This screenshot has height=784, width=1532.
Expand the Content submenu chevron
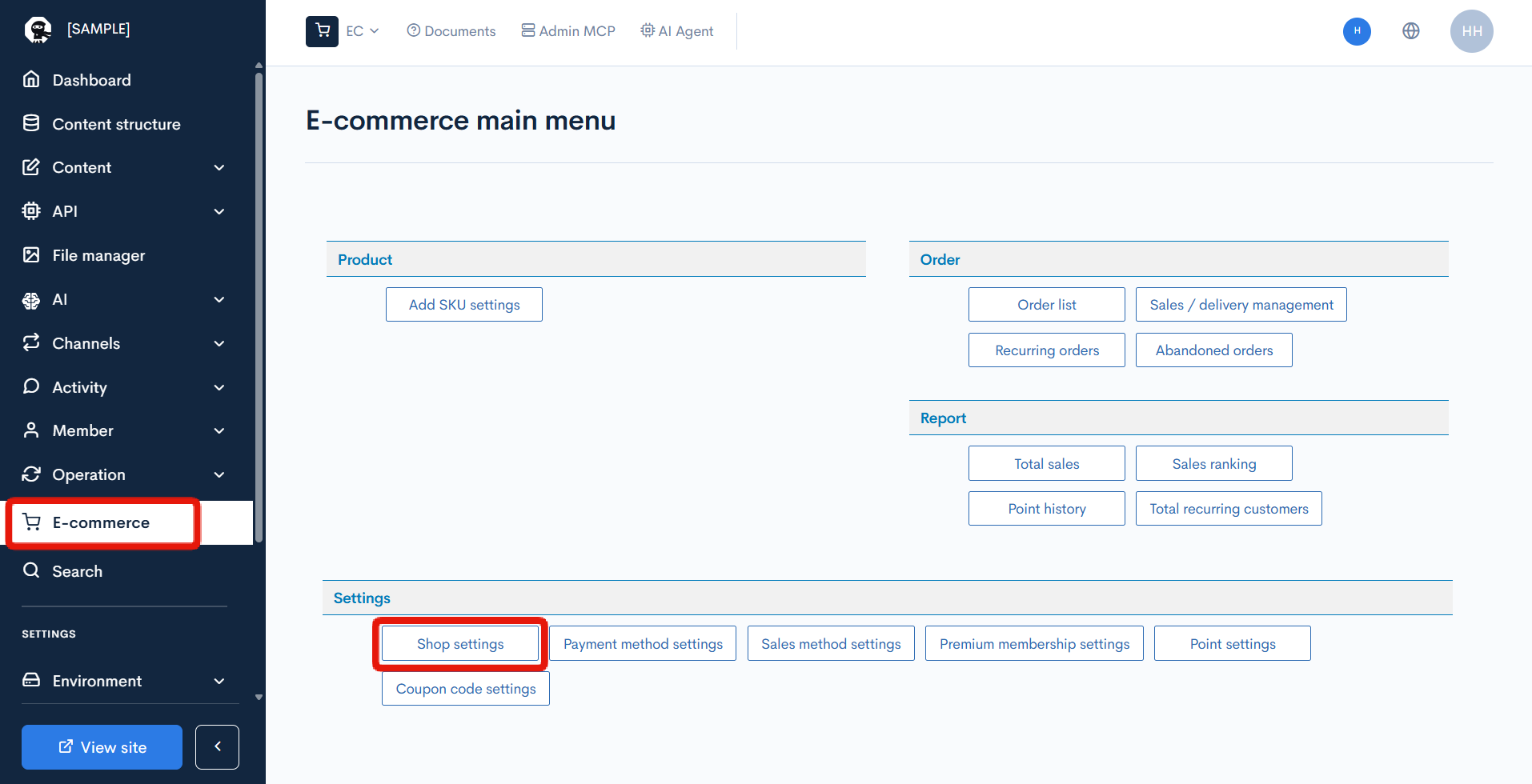219,167
